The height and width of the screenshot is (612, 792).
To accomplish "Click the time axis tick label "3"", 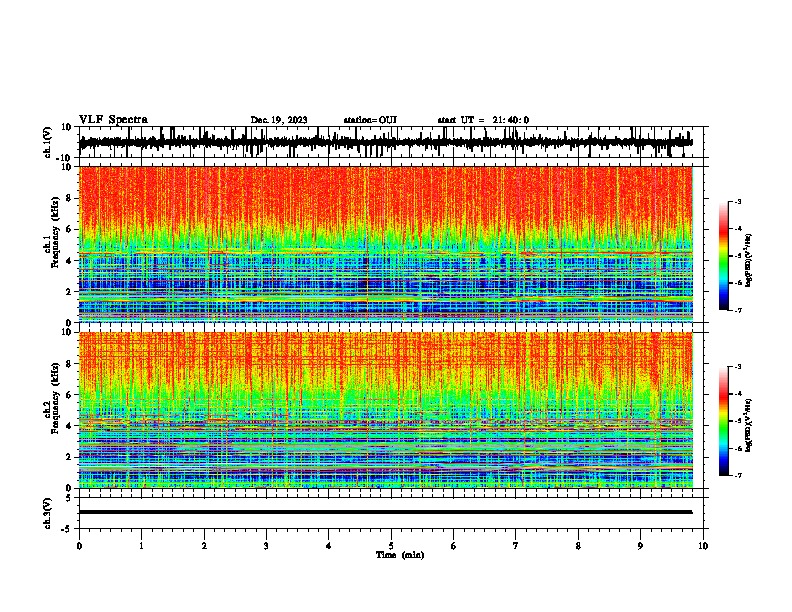I will click(x=266, y=546).
